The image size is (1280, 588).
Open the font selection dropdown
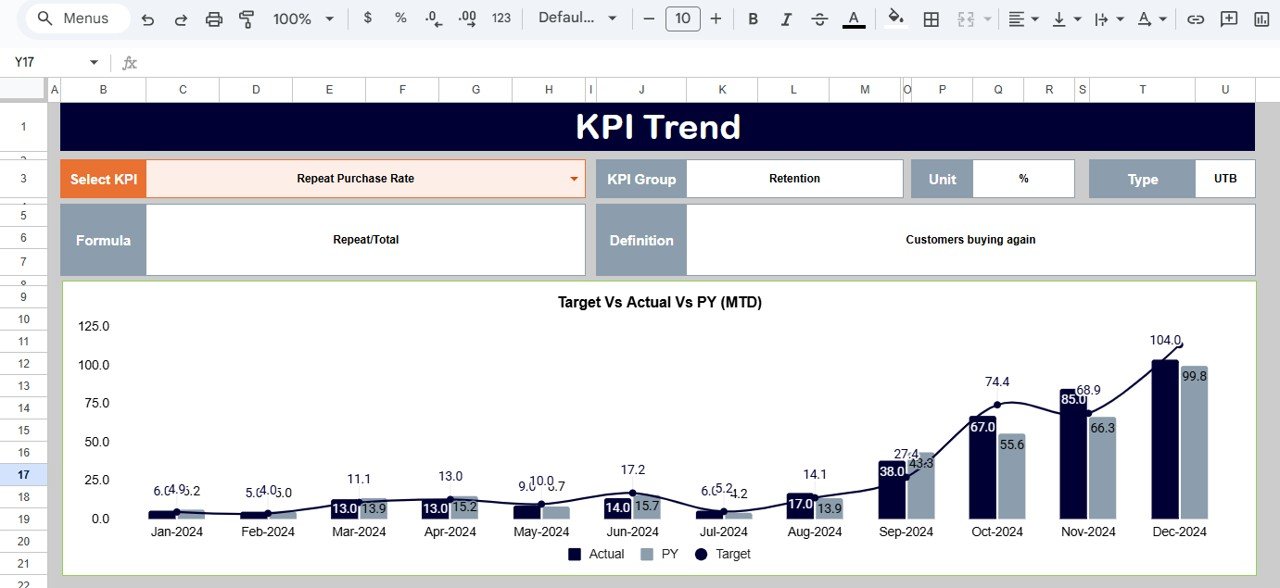[577, 18]
